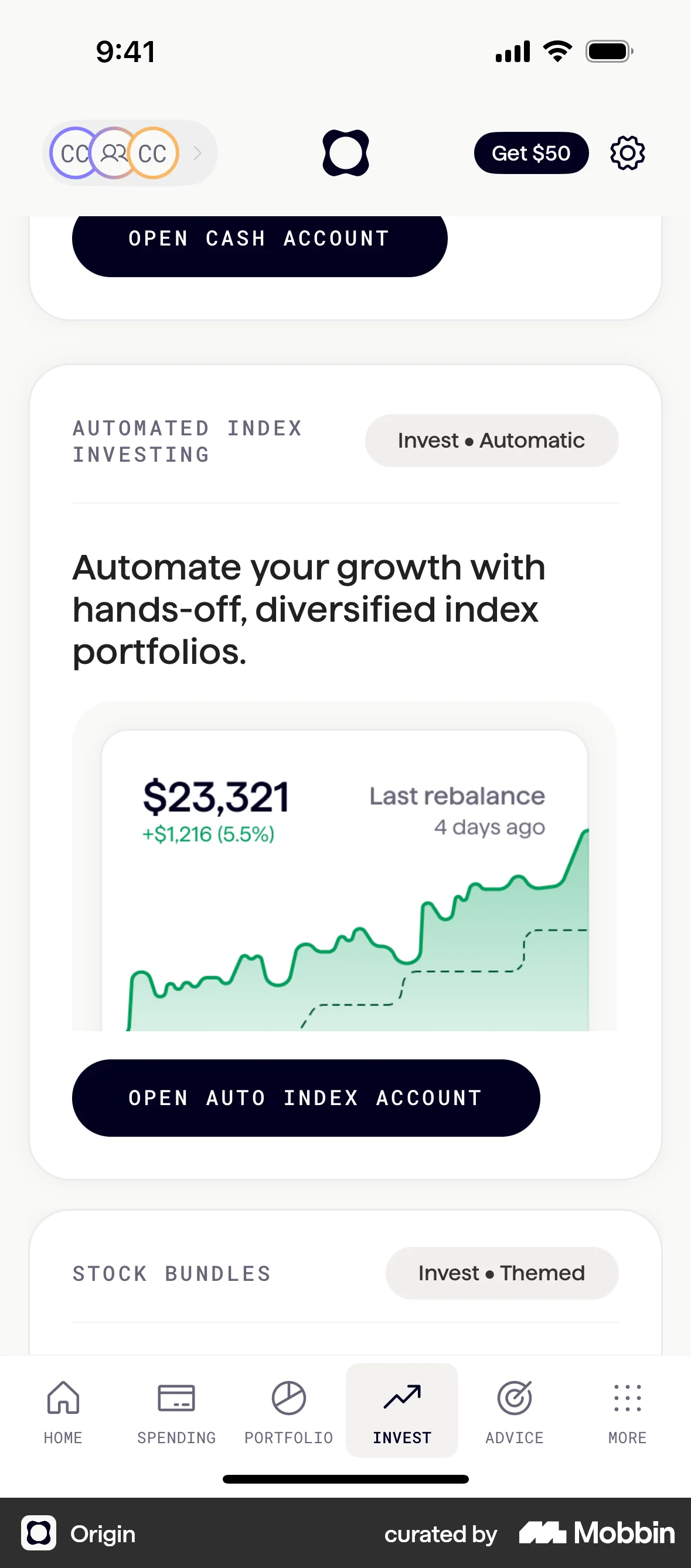Select the shared members avatar icon

(x=113, y=153)
